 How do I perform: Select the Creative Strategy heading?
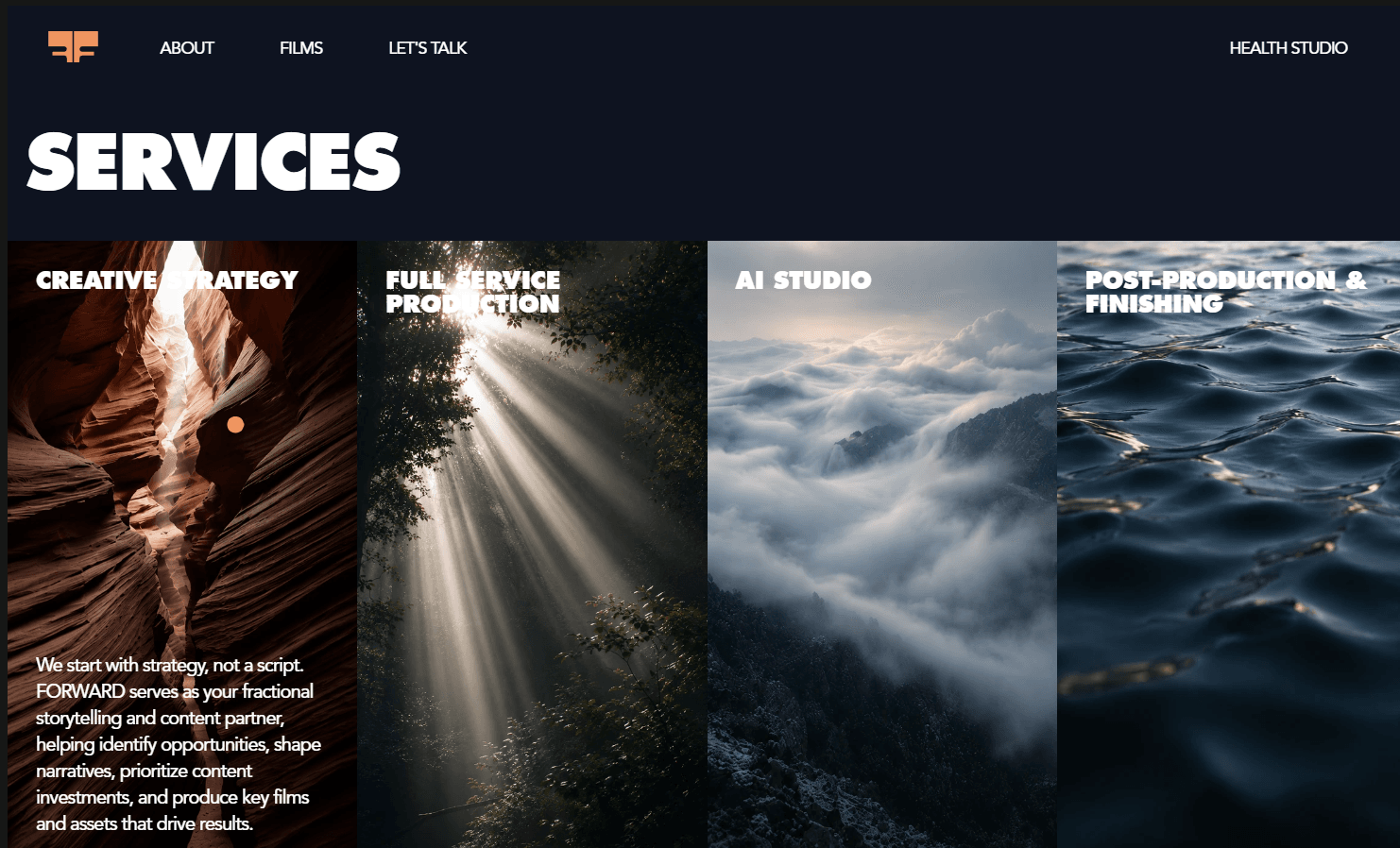pos(167,280)
